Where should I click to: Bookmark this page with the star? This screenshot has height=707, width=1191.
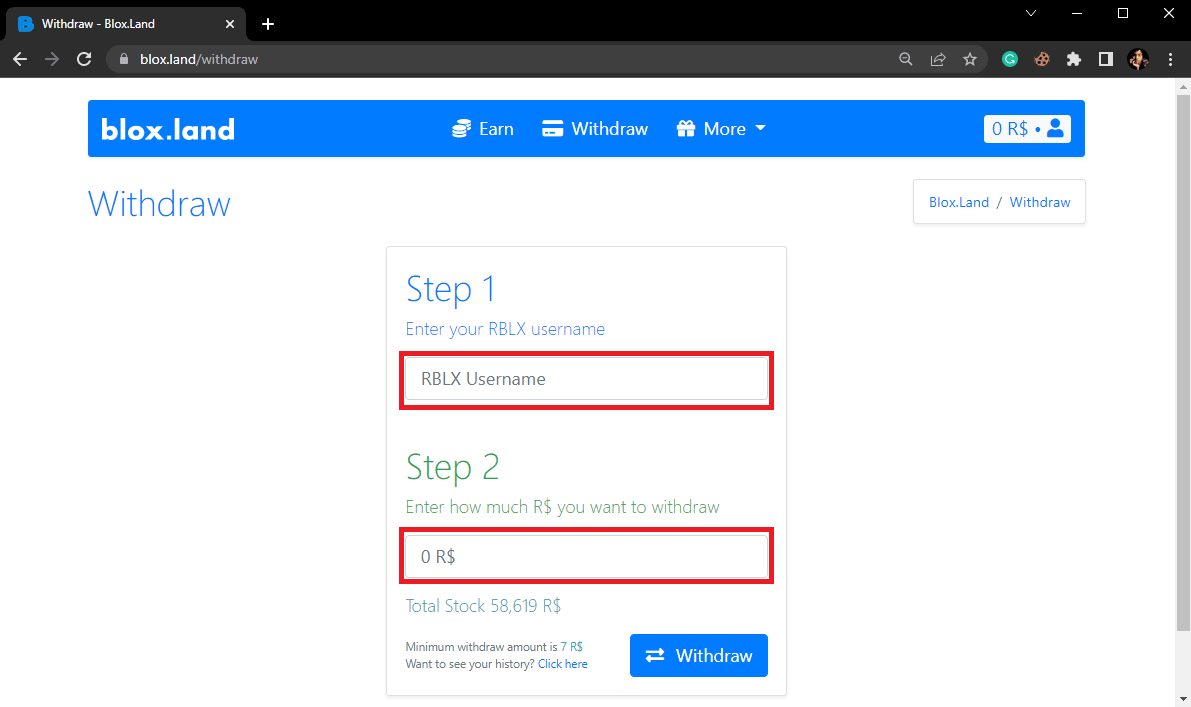tap(970, 59)
